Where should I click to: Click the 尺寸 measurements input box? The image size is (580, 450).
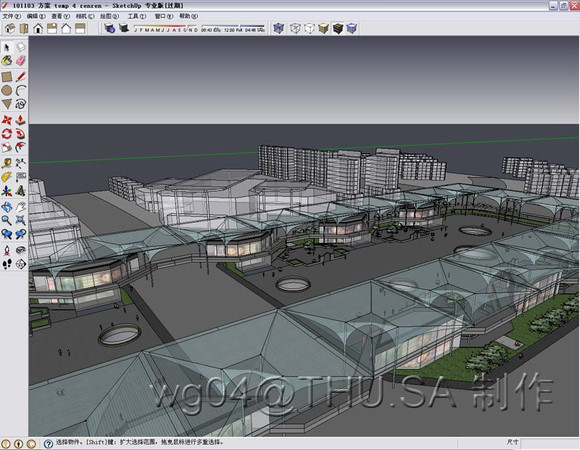coord(549,443)
